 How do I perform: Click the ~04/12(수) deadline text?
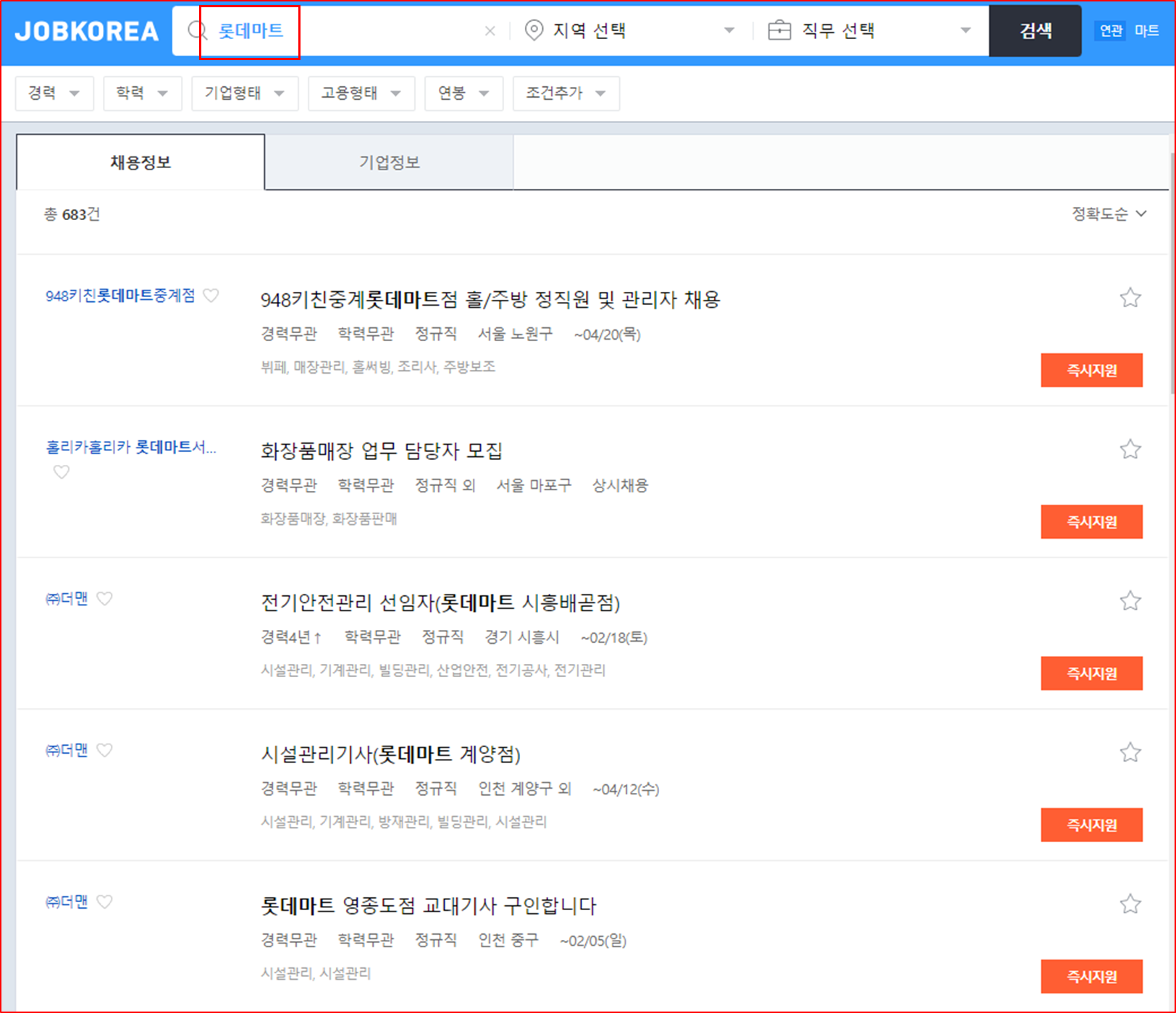coord(626,789)
